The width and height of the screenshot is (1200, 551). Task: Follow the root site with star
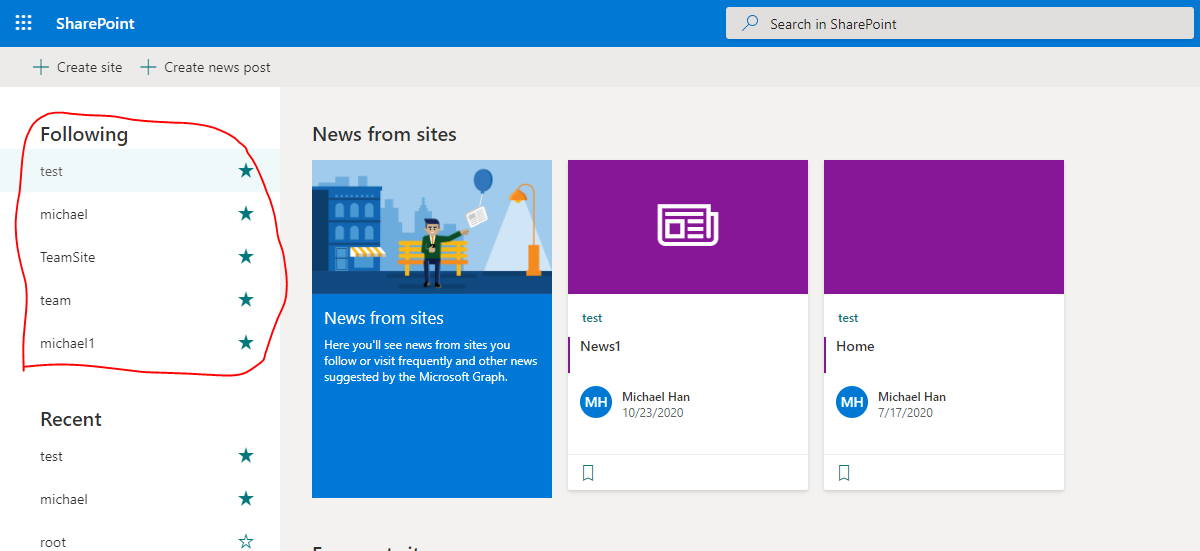(246, 542)
